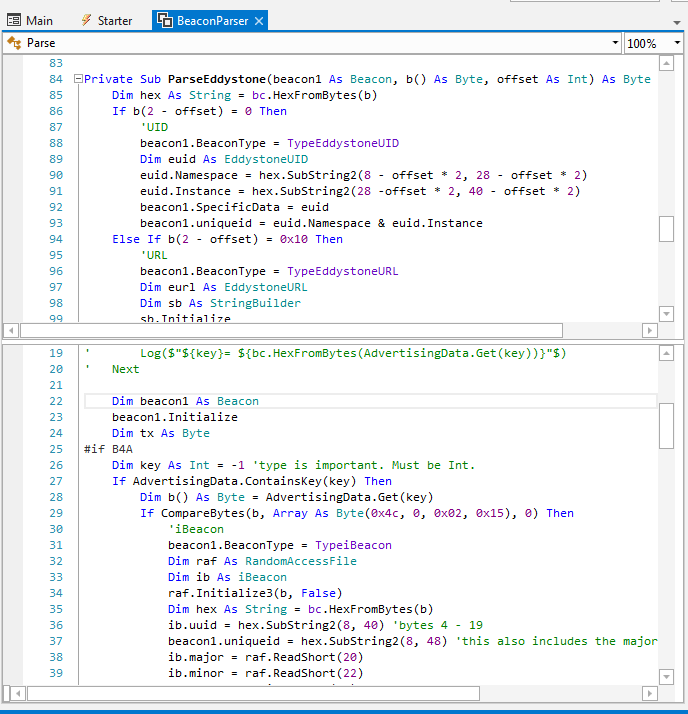Click line number 22 in lower pane
The height and width of the screenshot is (714, 688).
point(56,401)
